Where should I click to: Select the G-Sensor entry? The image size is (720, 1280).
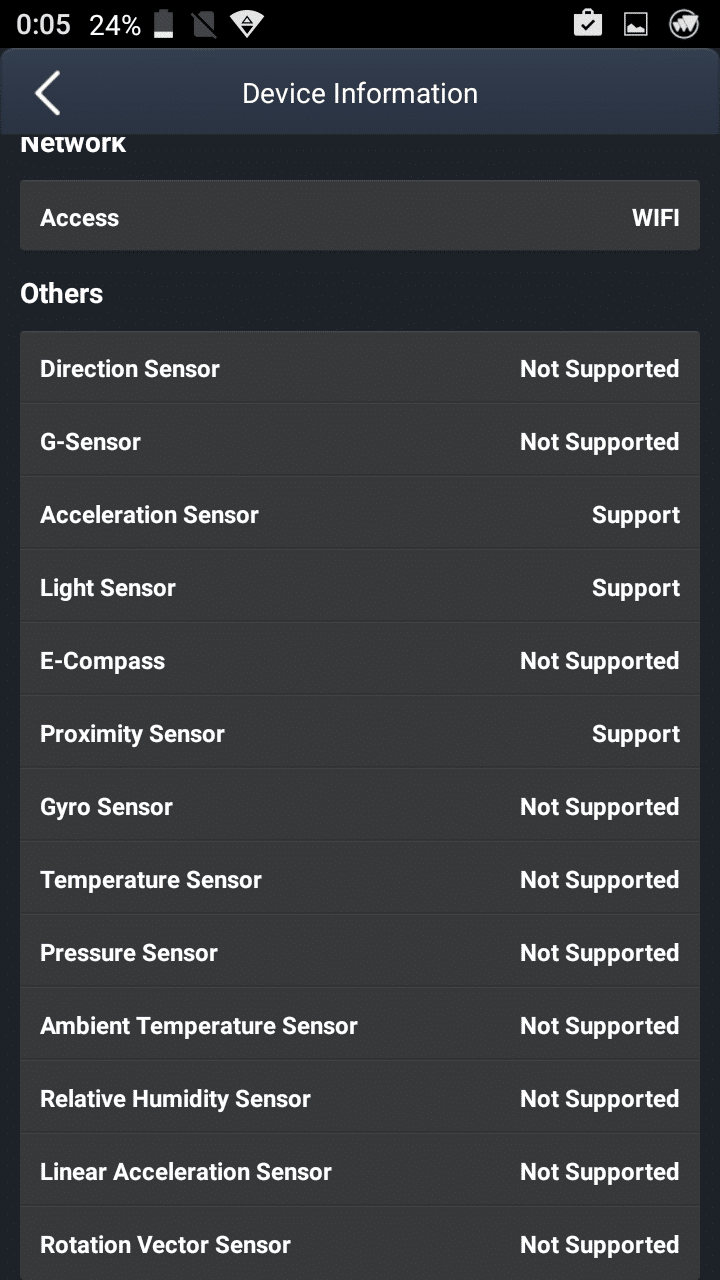[x=360, y=442]
